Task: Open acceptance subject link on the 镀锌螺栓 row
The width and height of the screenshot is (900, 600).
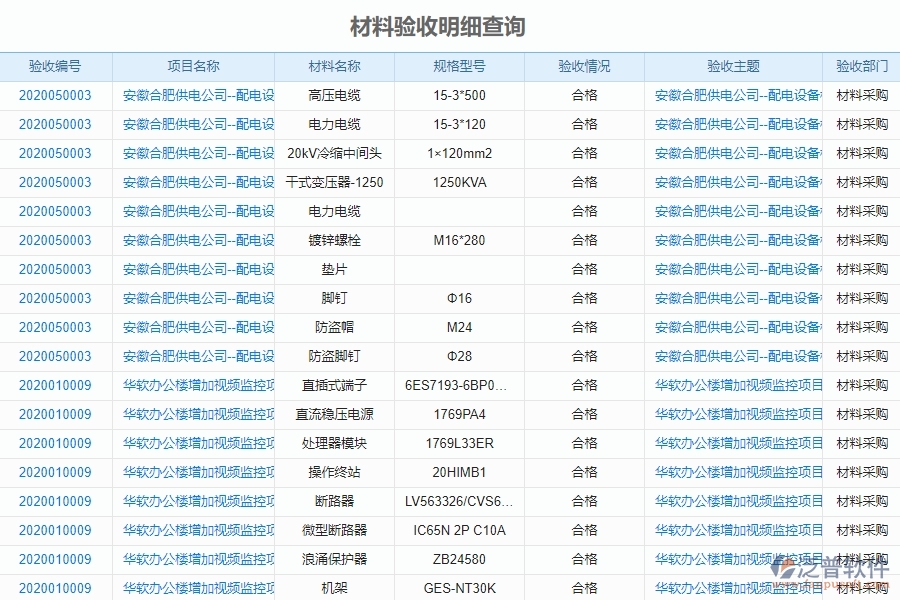Action: click(733, 240)
